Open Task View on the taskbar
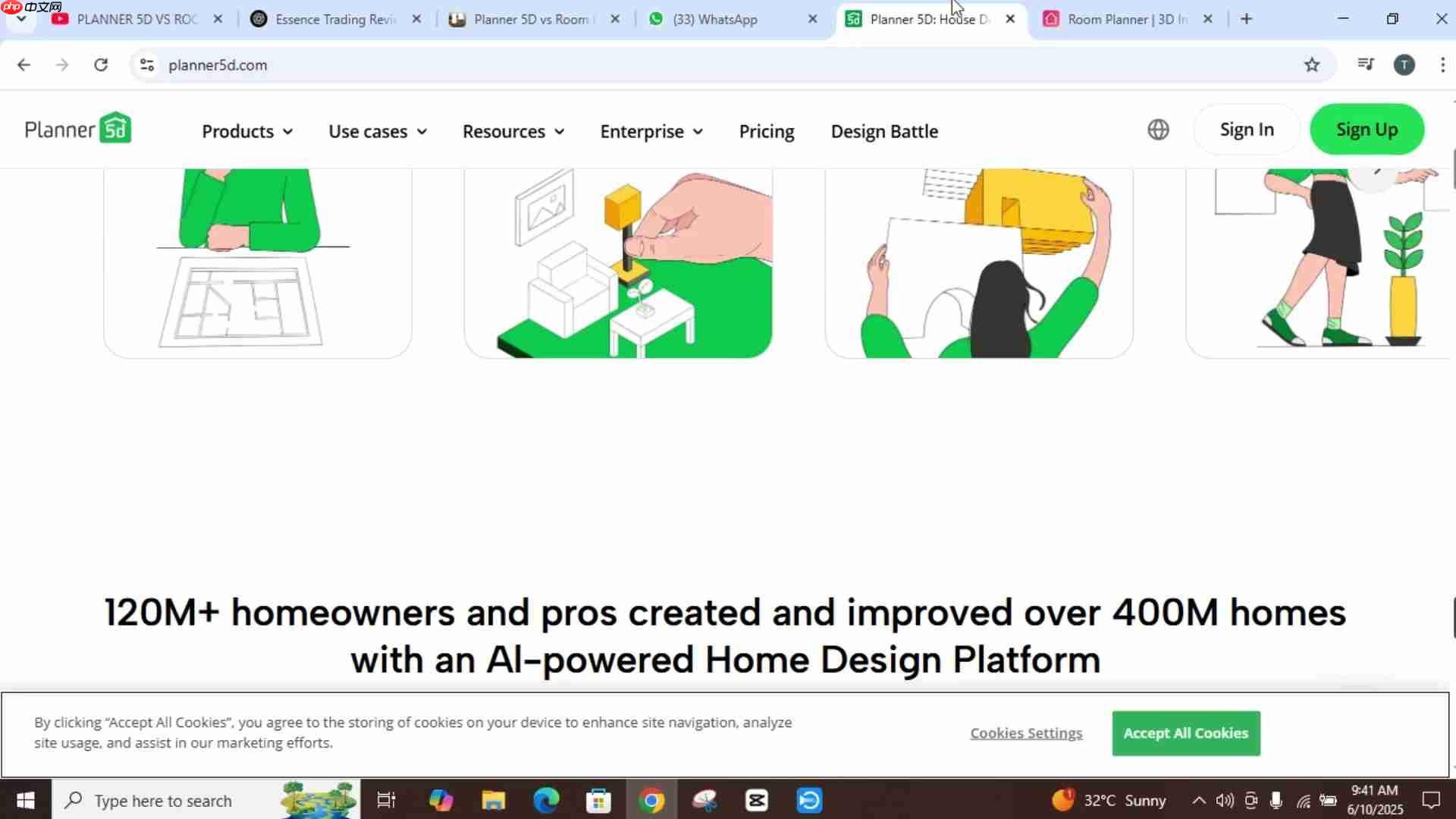 click(x=386, y=800)
